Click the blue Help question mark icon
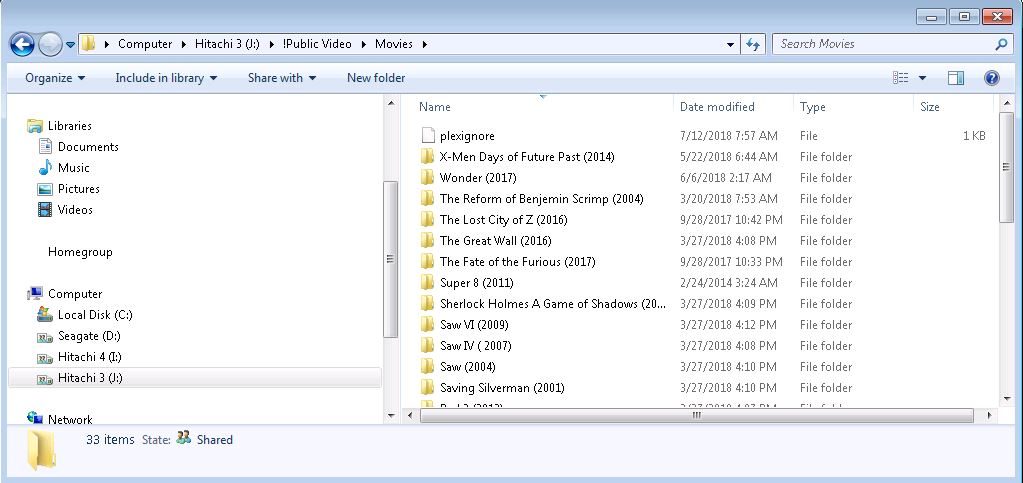The image size is (1023, 483). coord(992,78)
